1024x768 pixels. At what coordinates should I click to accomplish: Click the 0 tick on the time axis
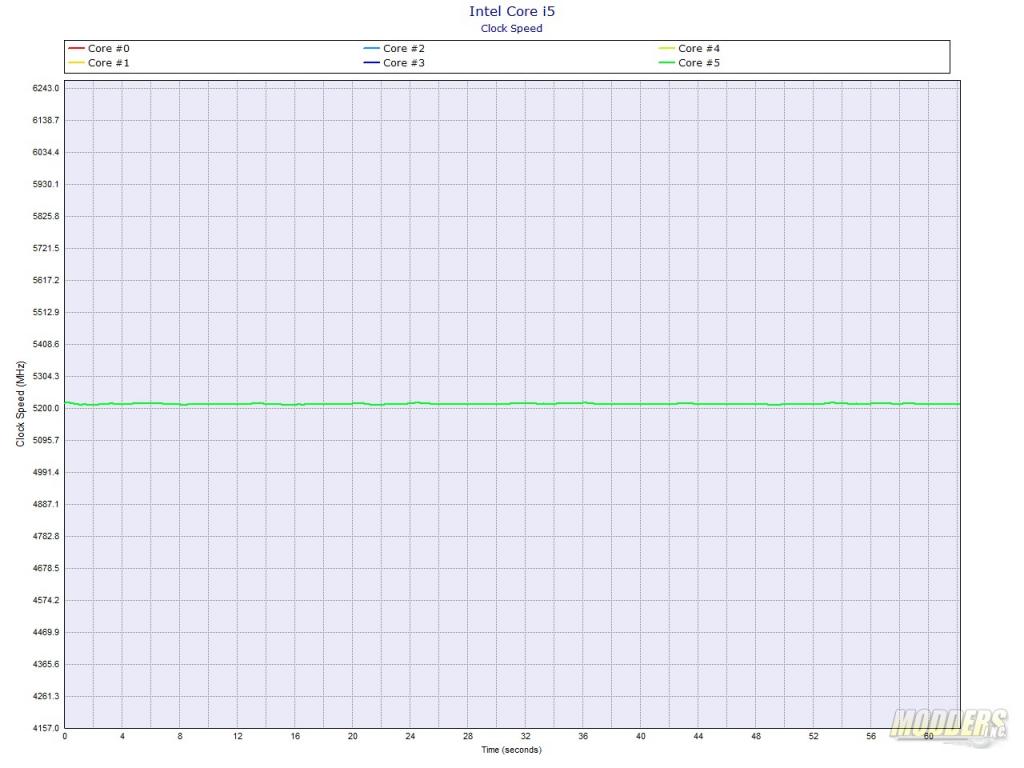click(x=65, y=736)
